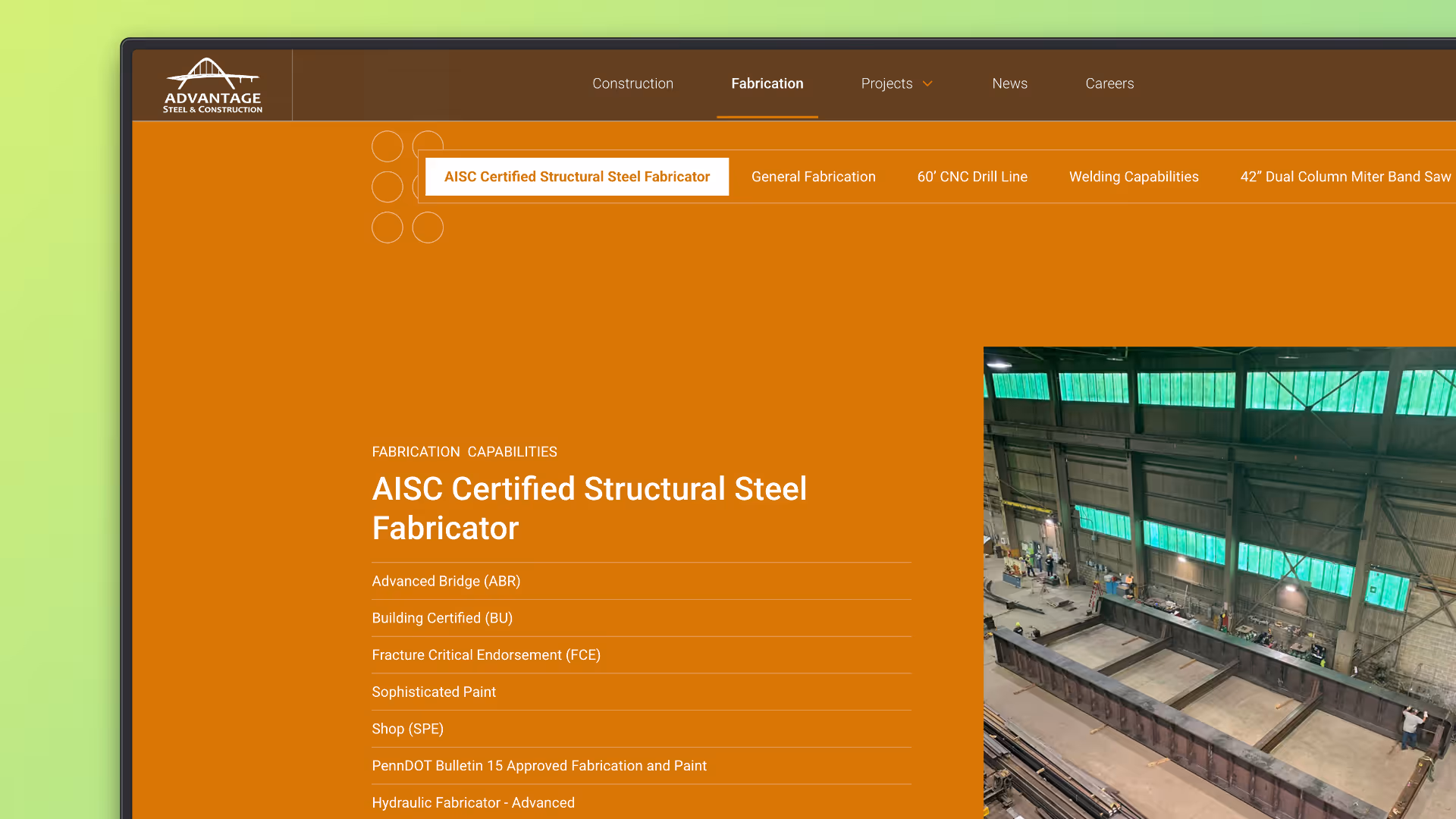
Task: Go to the News page
Action: click(1009, 83)
